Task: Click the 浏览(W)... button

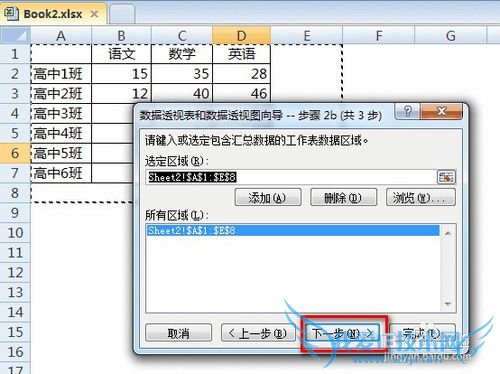Action: [x=420, y=198]
